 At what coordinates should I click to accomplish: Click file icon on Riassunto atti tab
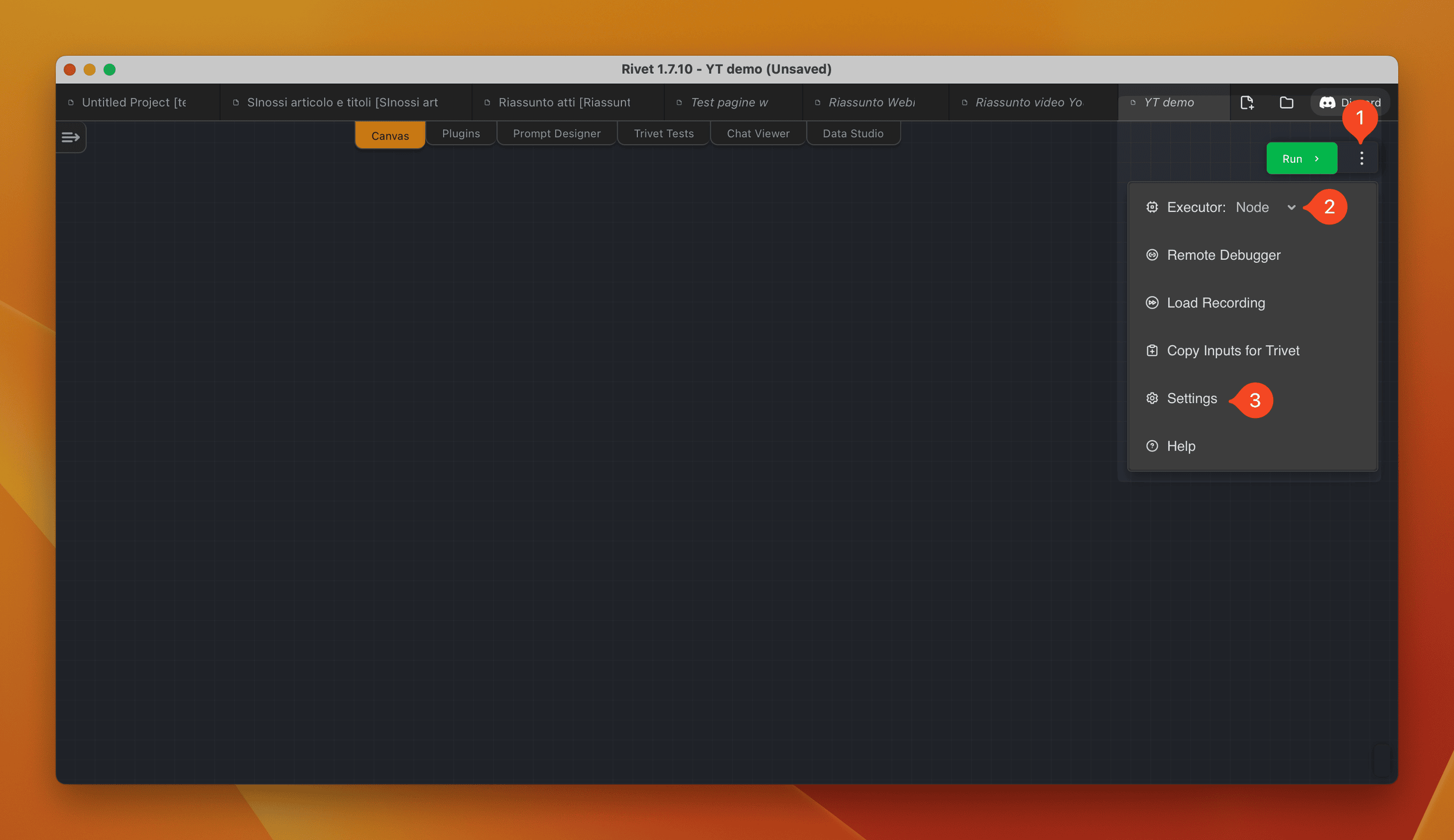[487, 102]
